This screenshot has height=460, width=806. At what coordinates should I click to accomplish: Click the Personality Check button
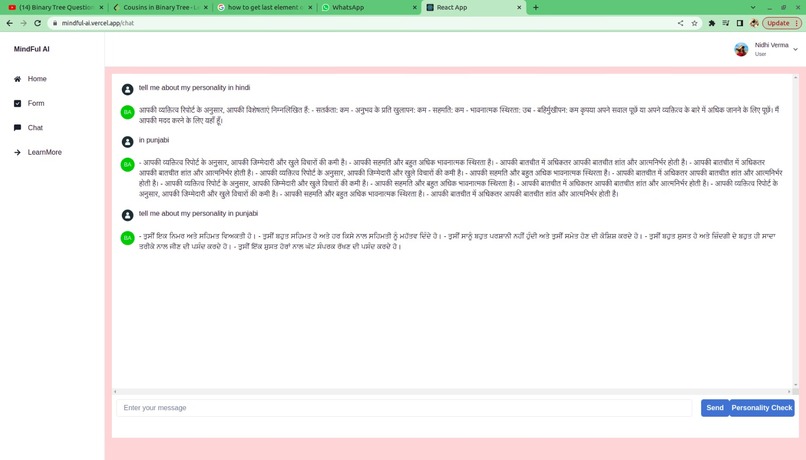pos(762,408)
